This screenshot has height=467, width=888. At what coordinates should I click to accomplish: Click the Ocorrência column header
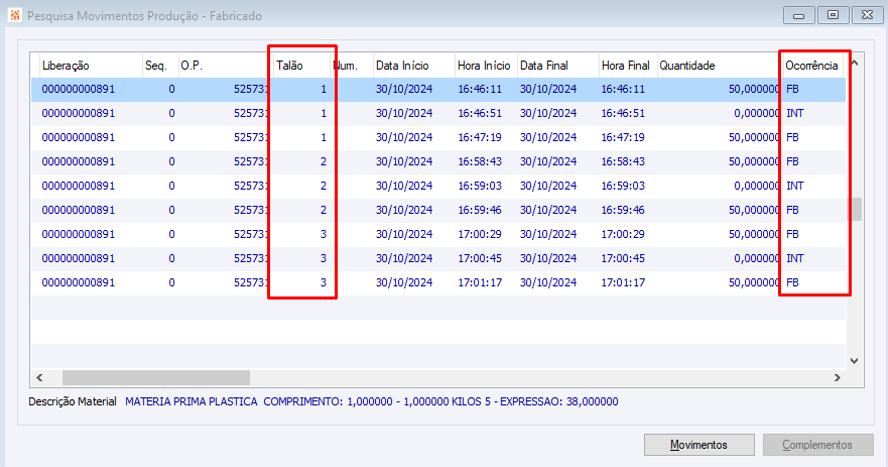pyautogui.click(x=813, y=66)
